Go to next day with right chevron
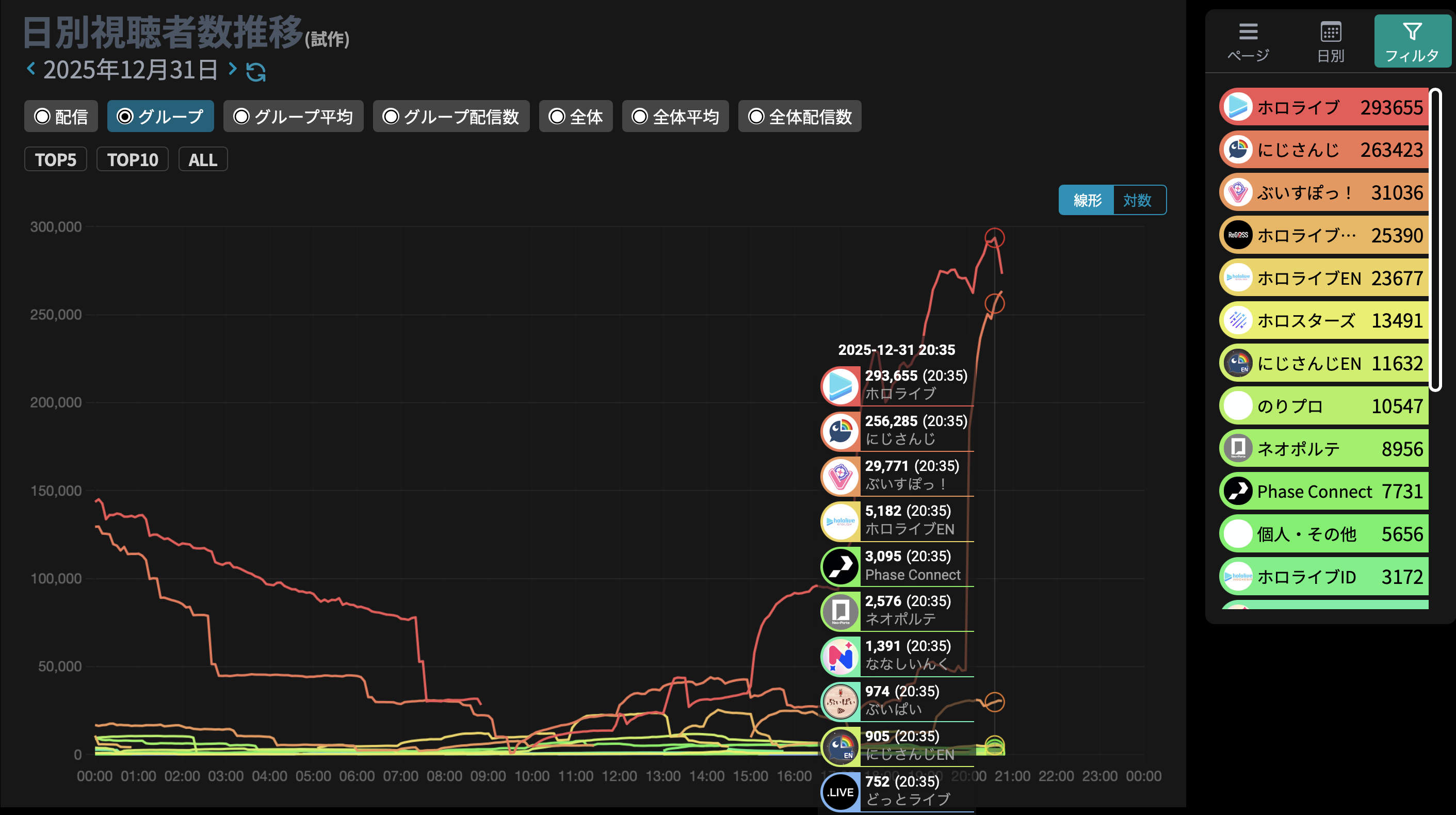This screenshot has width=1456, height=815. tap(232, 69)
